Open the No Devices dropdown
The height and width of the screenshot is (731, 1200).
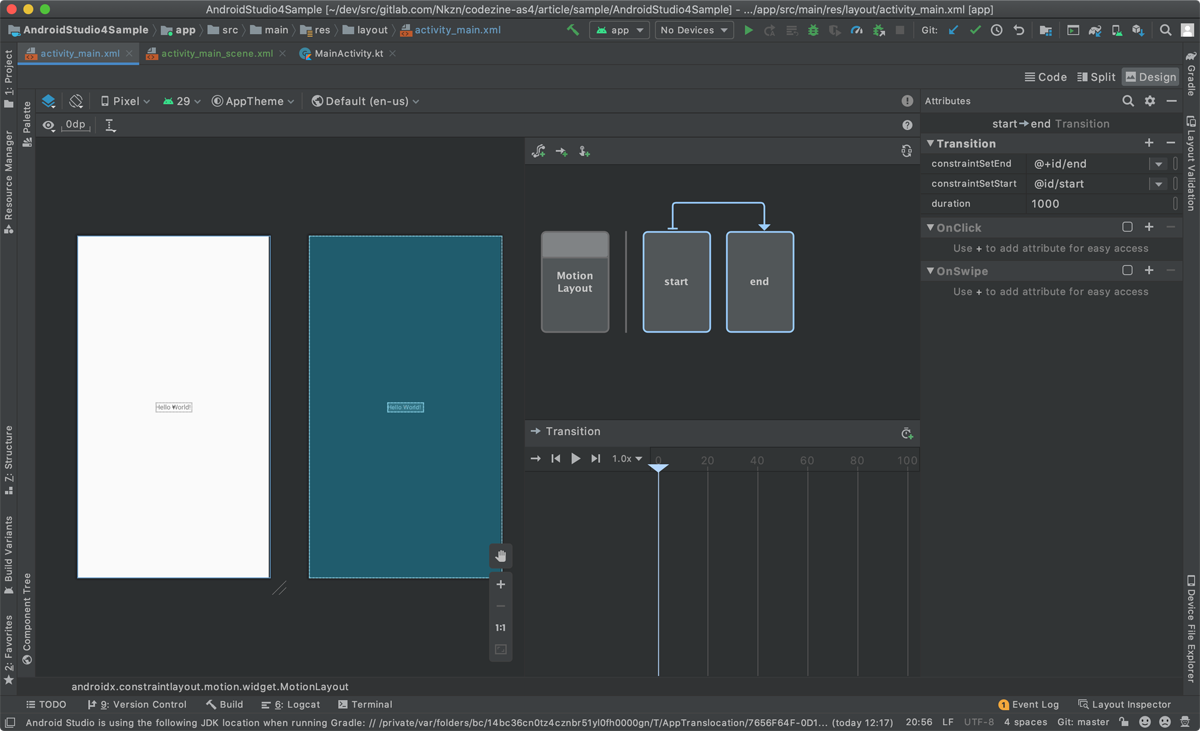[694, 30]
